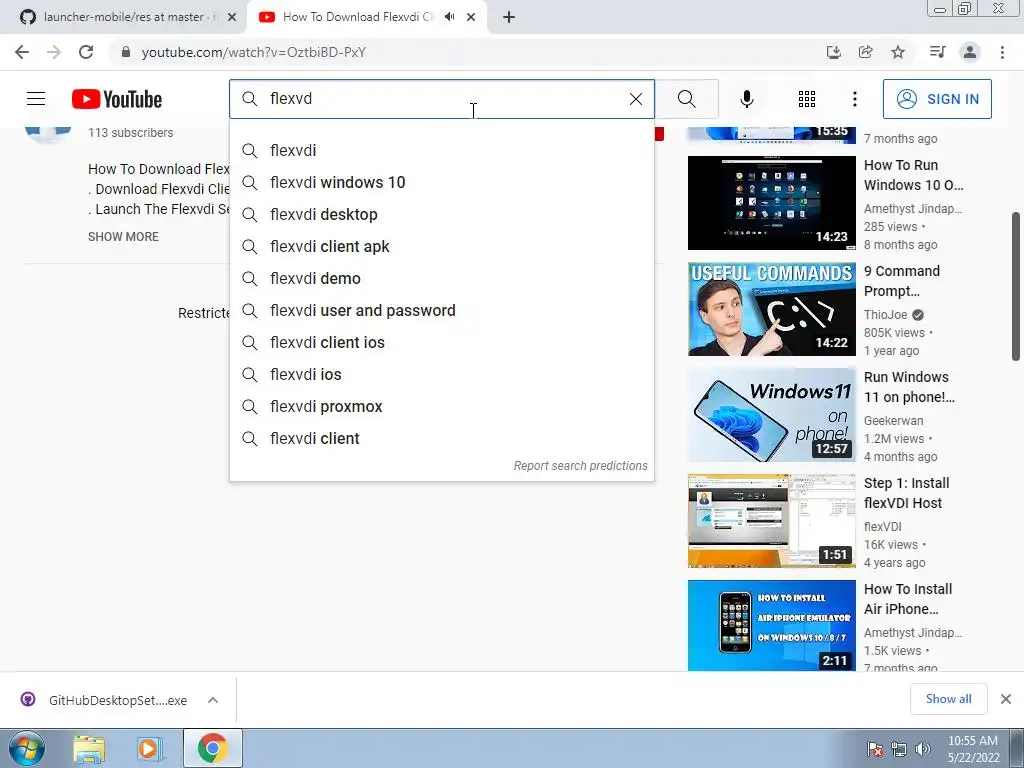
Task: Click the install app icon in address bar
Action: tap(834, 52)
